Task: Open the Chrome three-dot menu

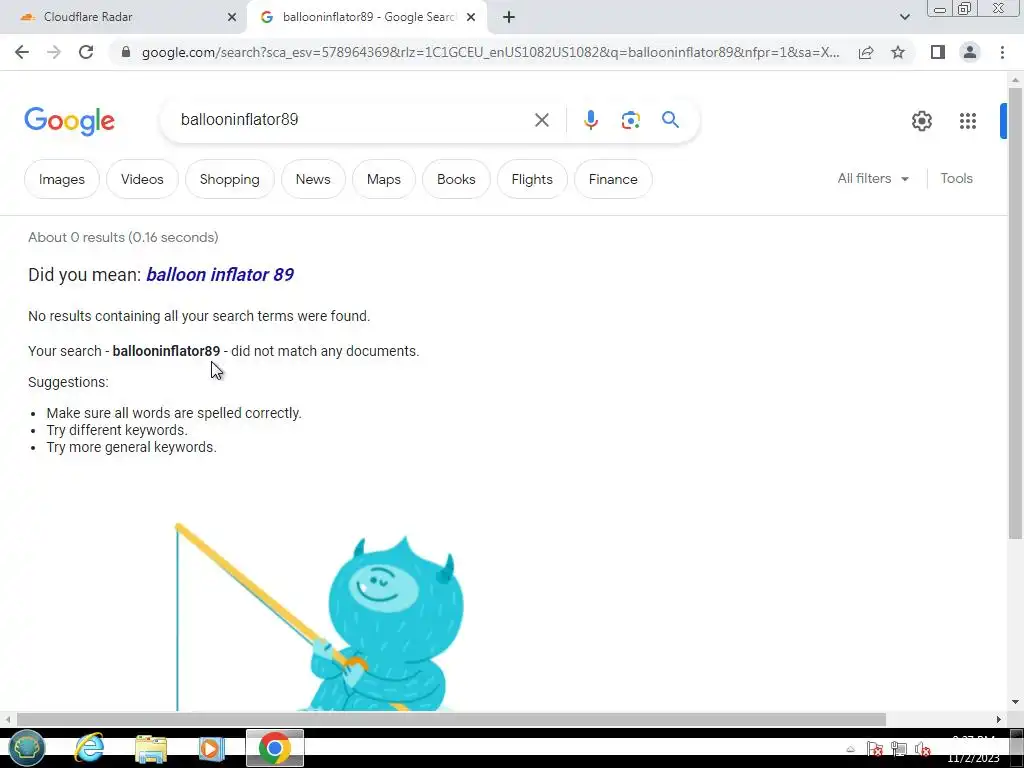Action: [x=1002, y=52]
